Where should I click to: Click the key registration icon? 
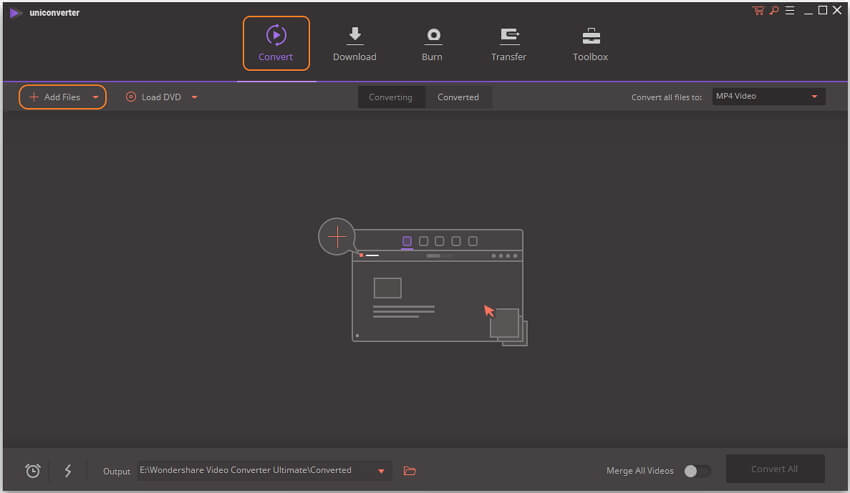(x=774, y=10)
